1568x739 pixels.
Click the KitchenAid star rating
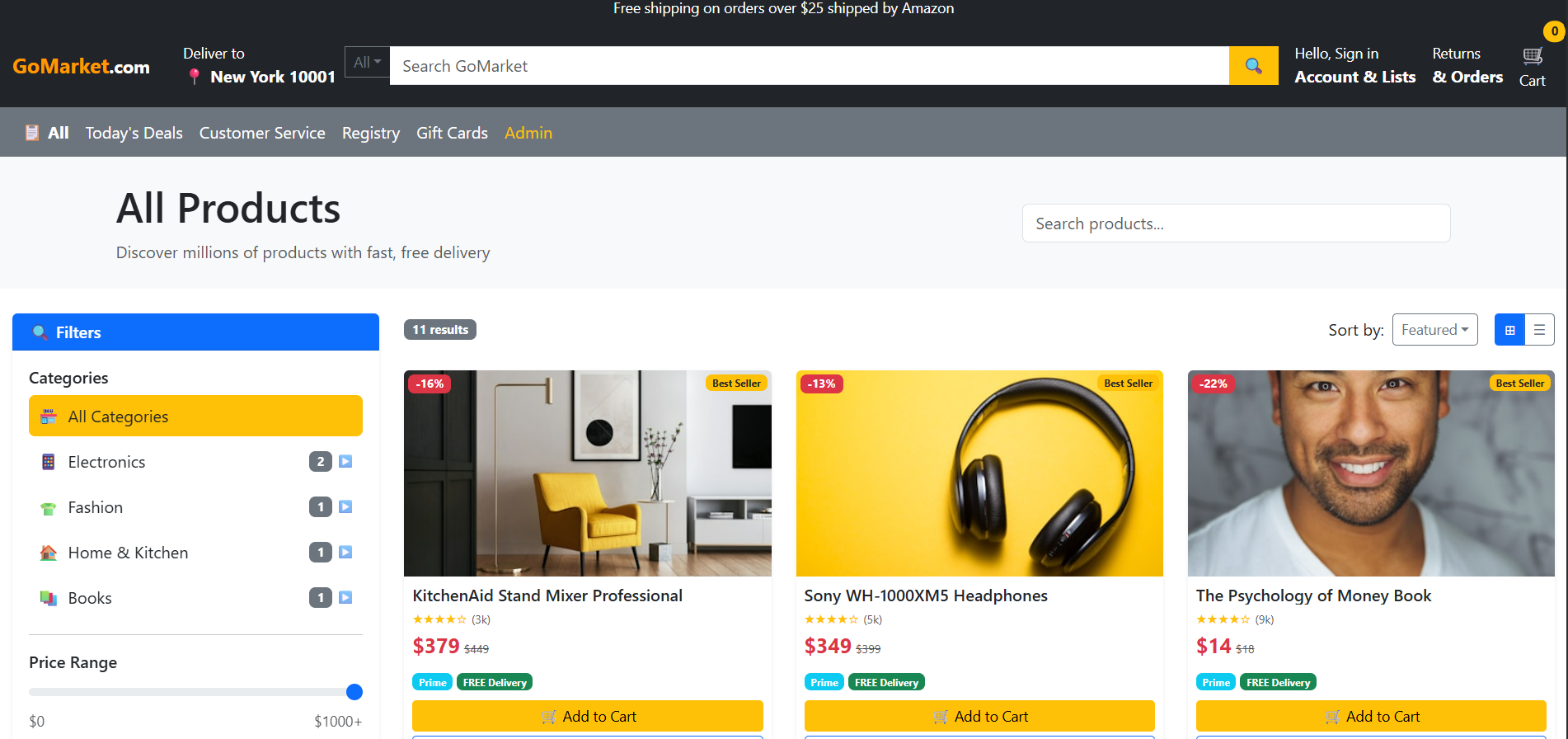439,619
